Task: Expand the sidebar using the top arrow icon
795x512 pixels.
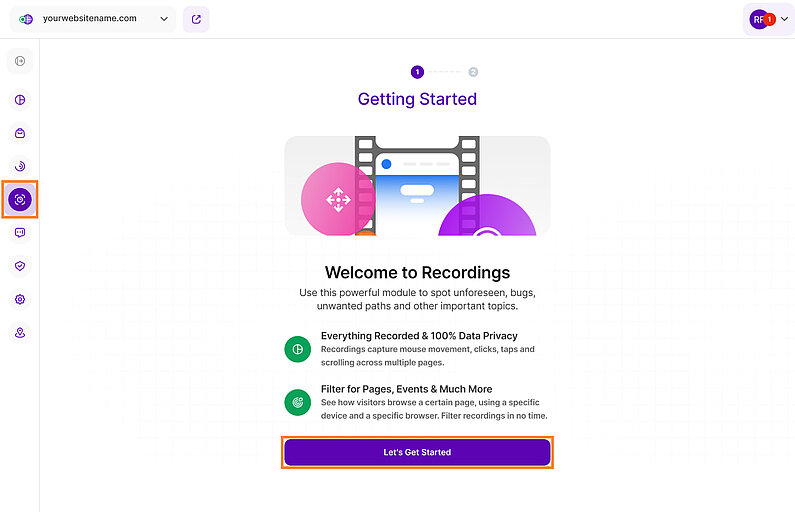Action: click(x=20, y=61)
